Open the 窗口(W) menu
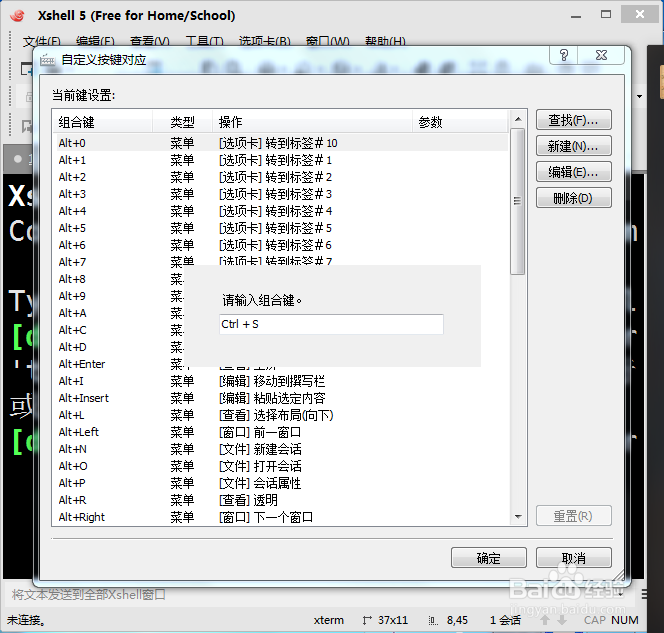Viewport: 664px width, 633px height. [x=327, y=41]
